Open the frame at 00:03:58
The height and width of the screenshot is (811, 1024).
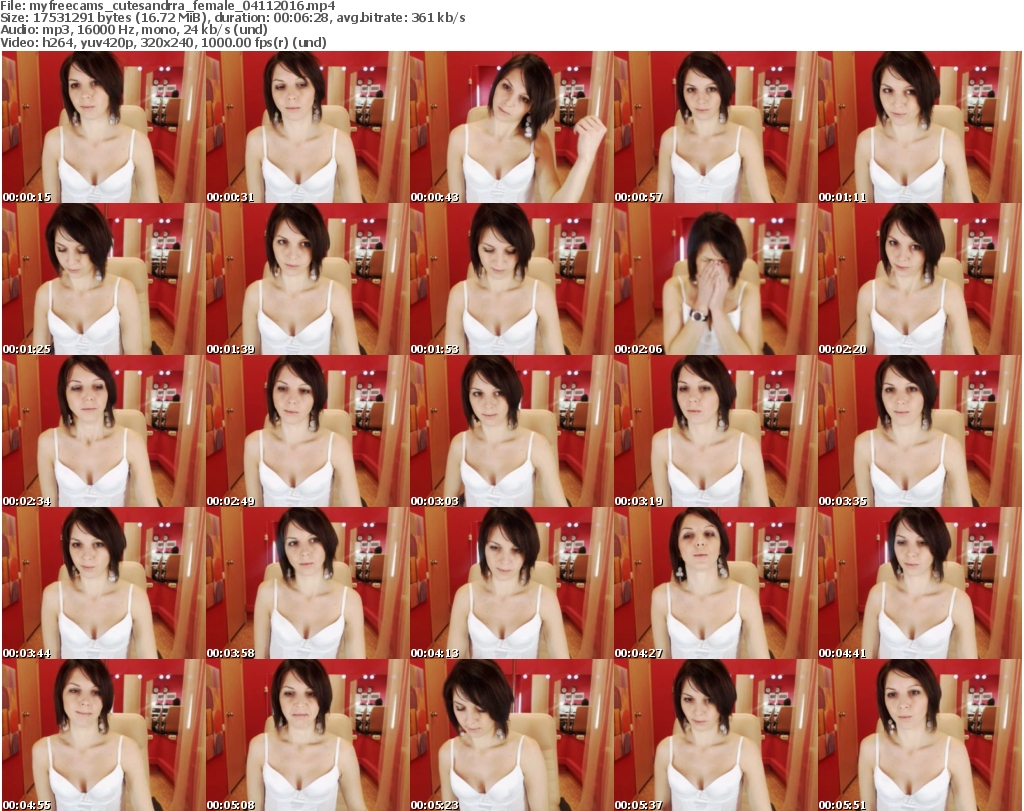click(308, 583)
